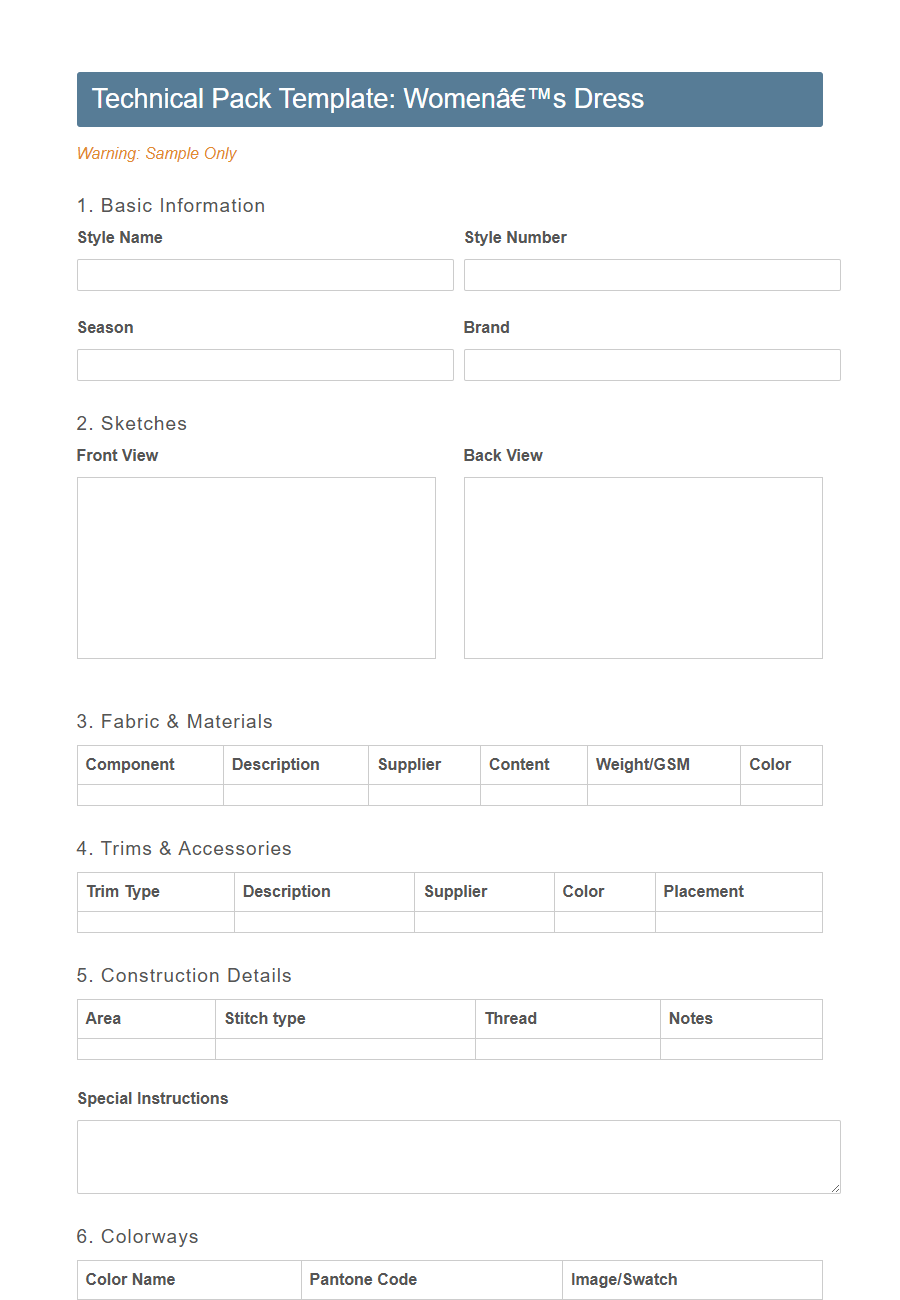Click inside the Back View sketch box
Image resolution: width=900 pixels, height=1300 pixels.
coord(643,567)
